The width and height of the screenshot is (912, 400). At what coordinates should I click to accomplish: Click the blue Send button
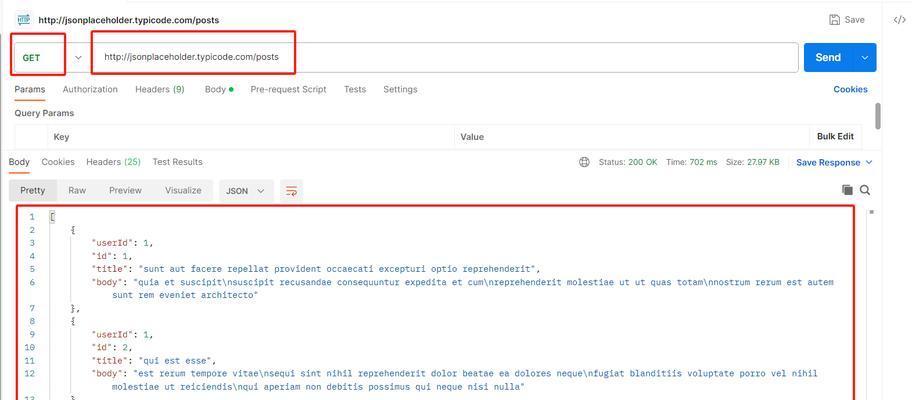pos(828,58)
